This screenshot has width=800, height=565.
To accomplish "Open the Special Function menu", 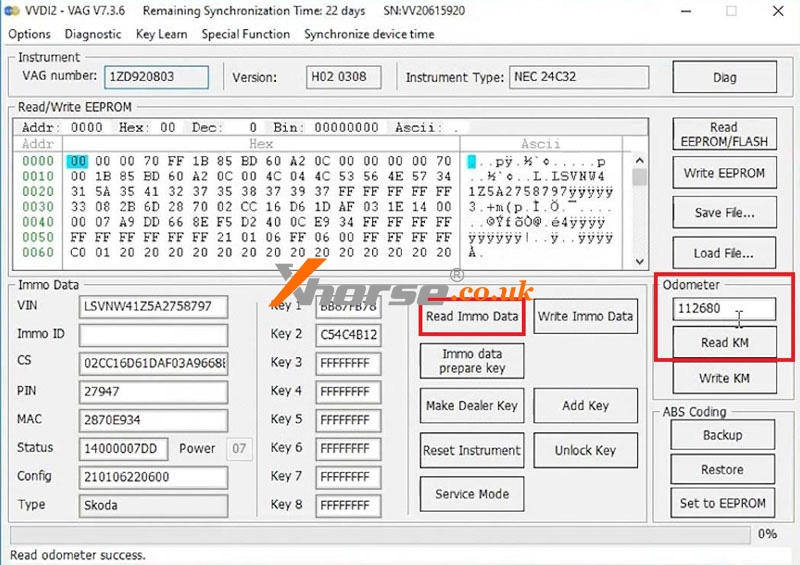I will (246, 34).
